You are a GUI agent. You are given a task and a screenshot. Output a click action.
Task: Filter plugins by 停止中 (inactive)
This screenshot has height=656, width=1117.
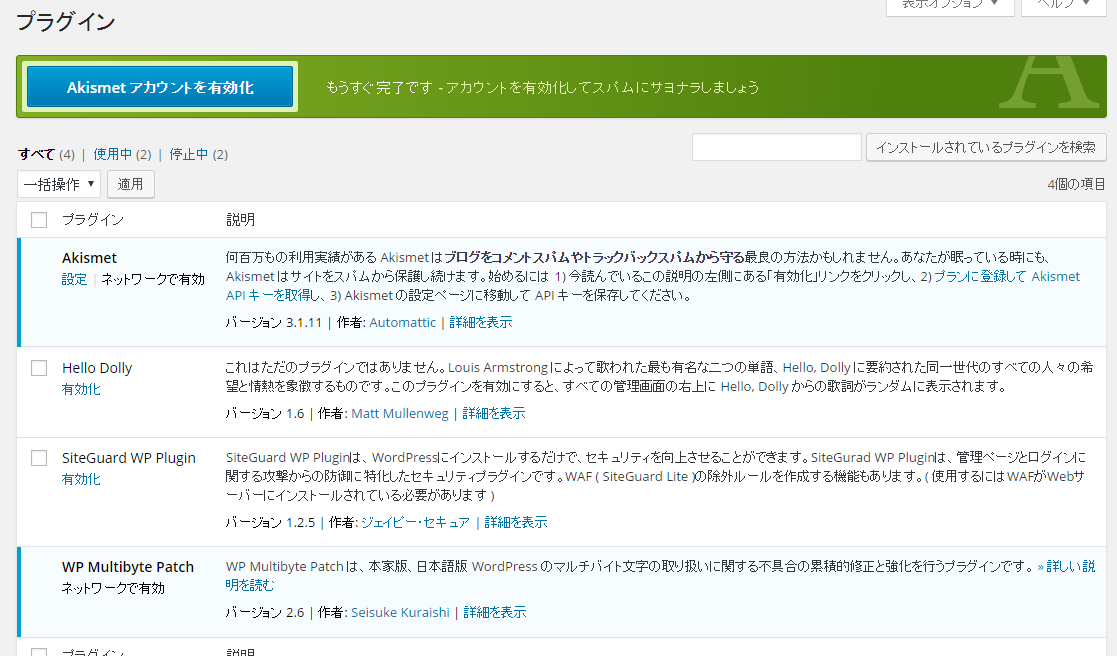(x=188, y=154)
